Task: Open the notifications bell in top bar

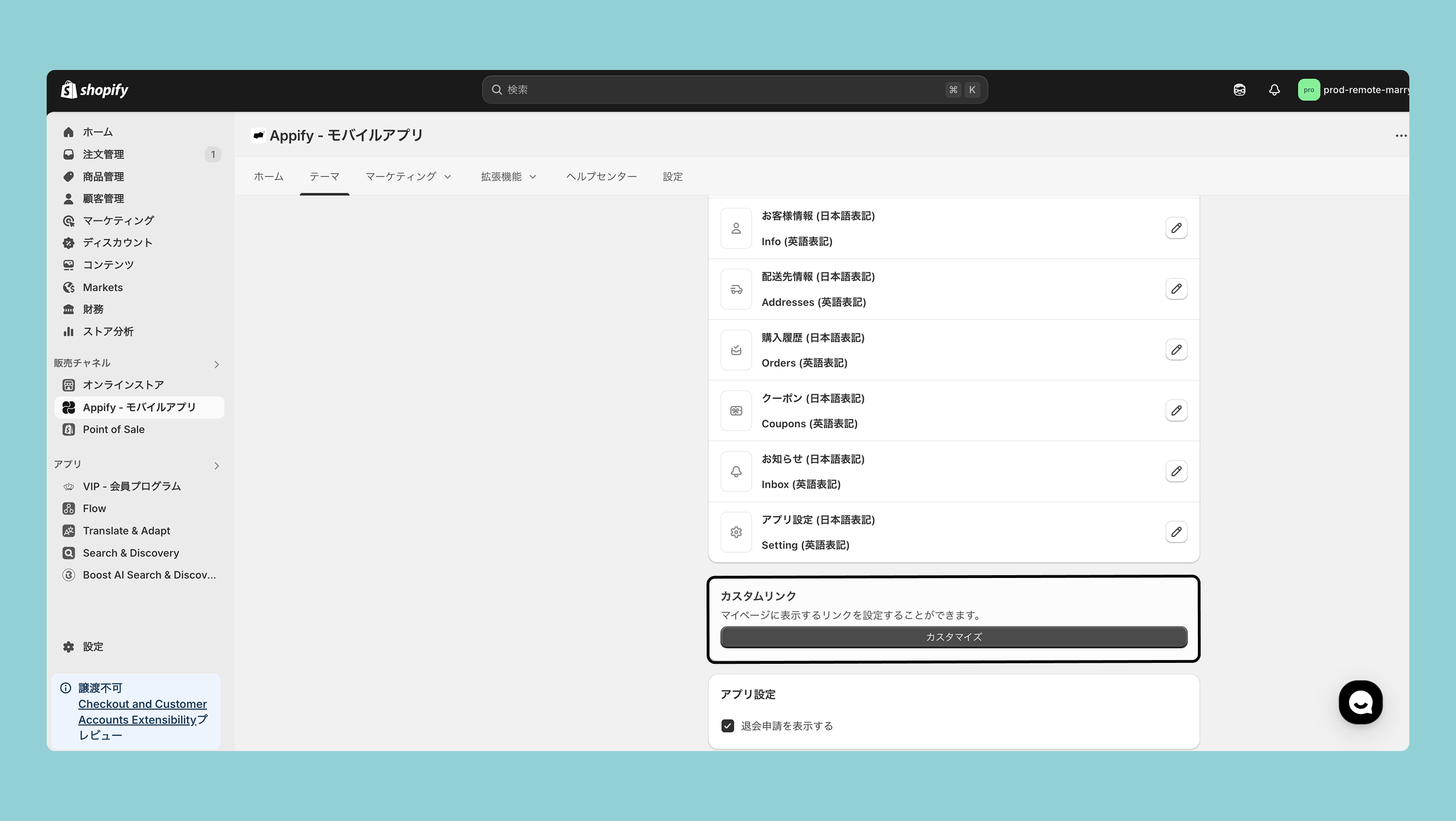Action: pyautogui.click(x=1274, y=90)
